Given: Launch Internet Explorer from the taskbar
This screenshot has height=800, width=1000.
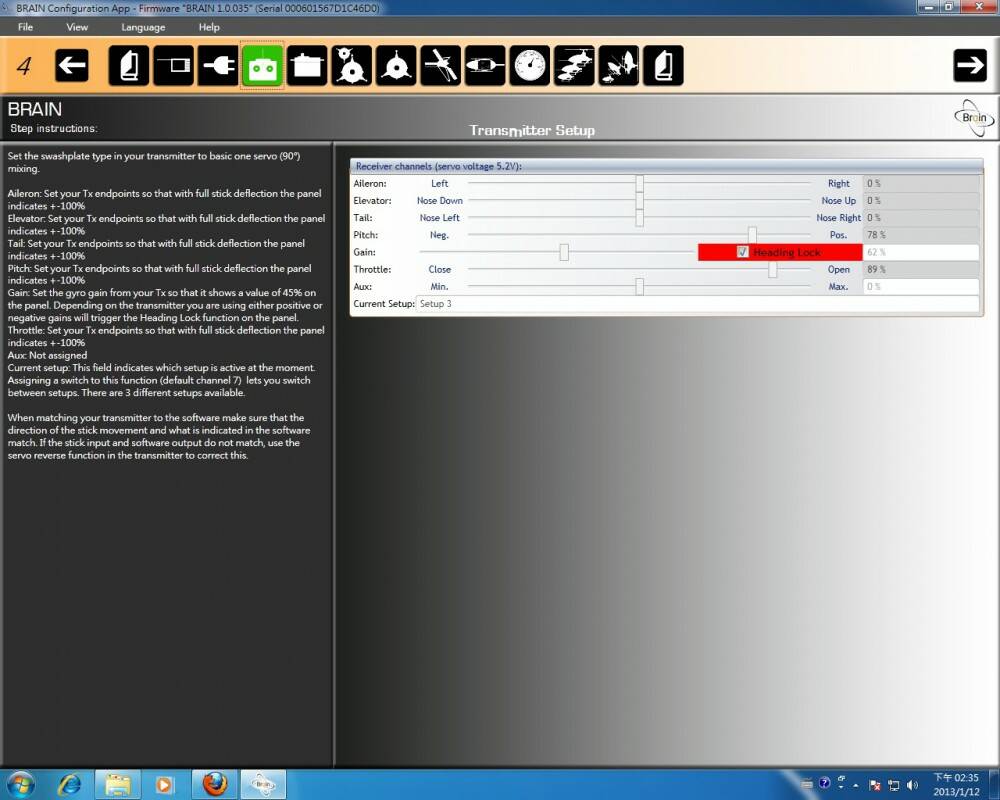Looking at the screenshot, I should (69, 784).
